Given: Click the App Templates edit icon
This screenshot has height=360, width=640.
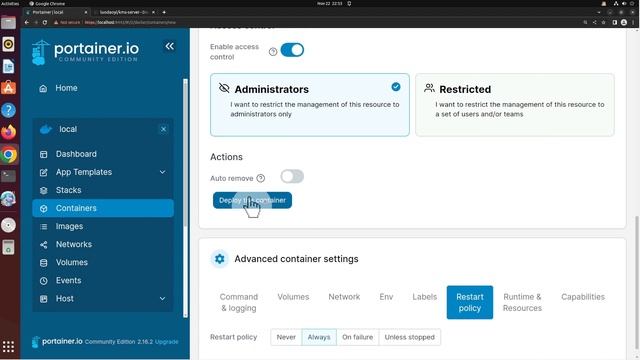Looking at the screenshot, I should [x=43, y=172].
